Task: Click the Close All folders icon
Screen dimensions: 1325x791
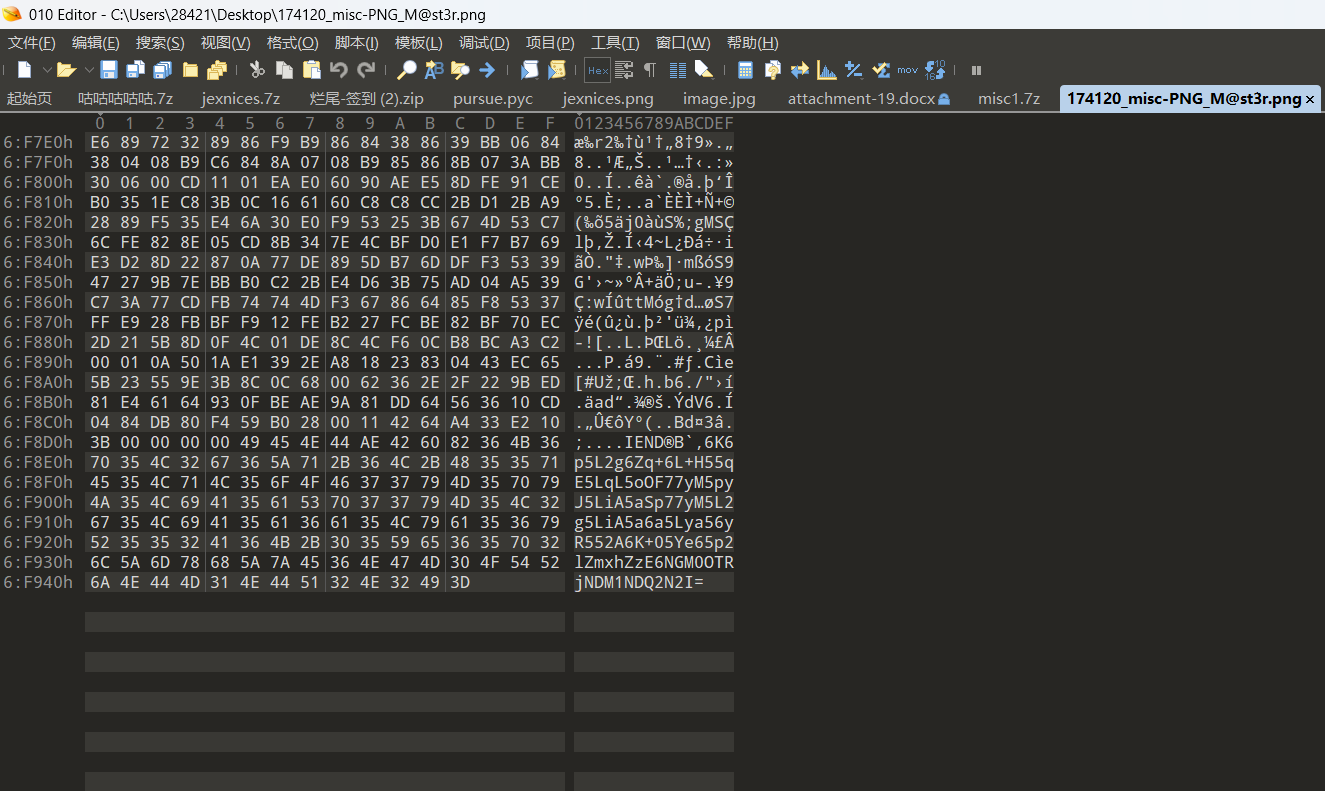Action: [217, 70]
